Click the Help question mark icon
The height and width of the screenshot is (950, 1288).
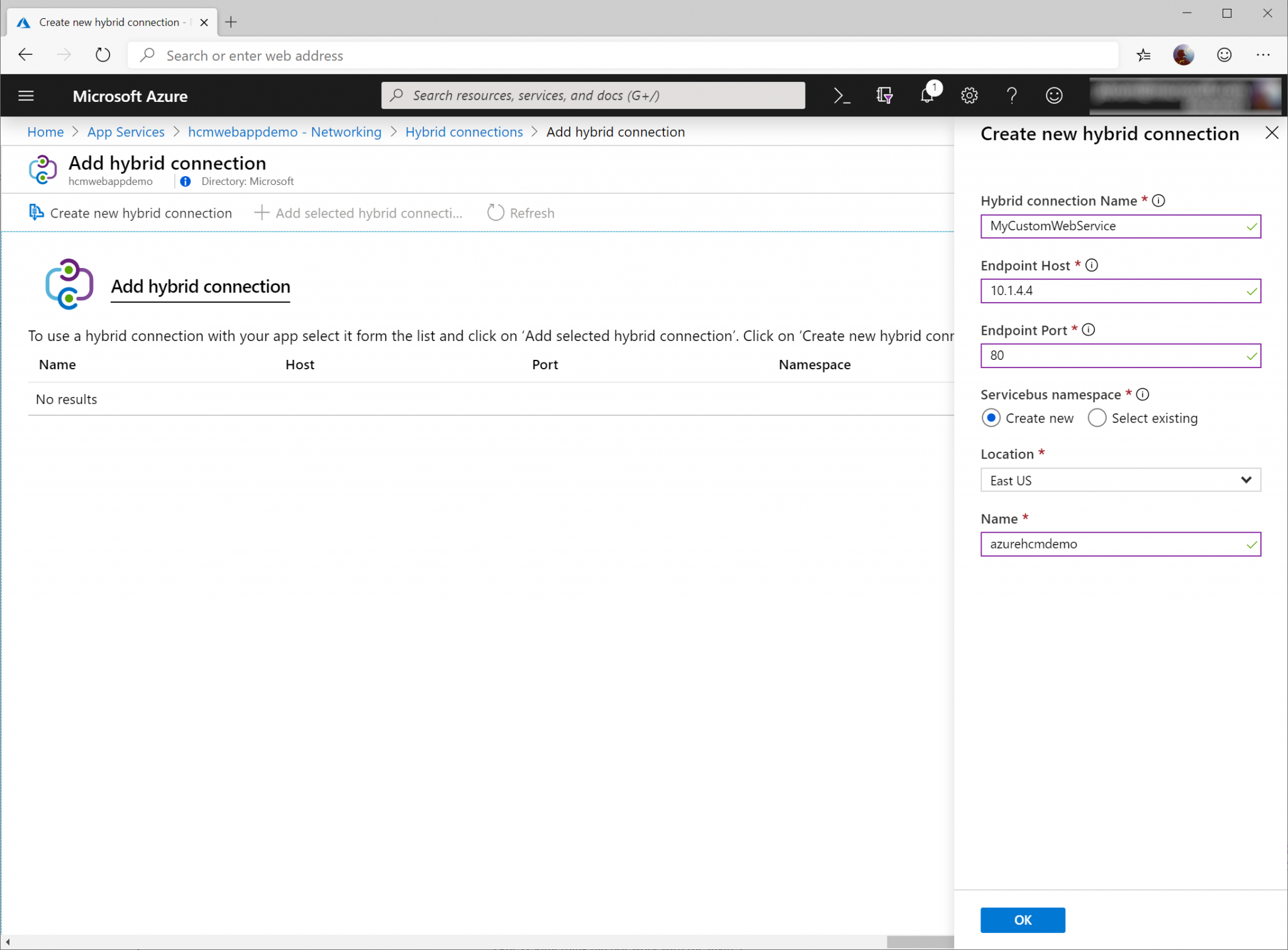1011,96
